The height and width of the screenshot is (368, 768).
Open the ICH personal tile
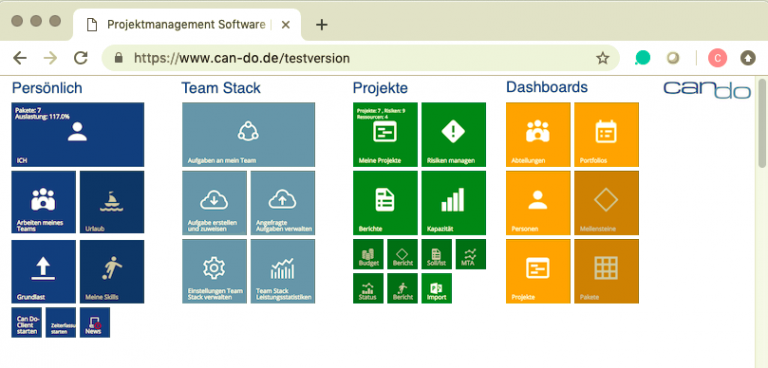(77, 135)
